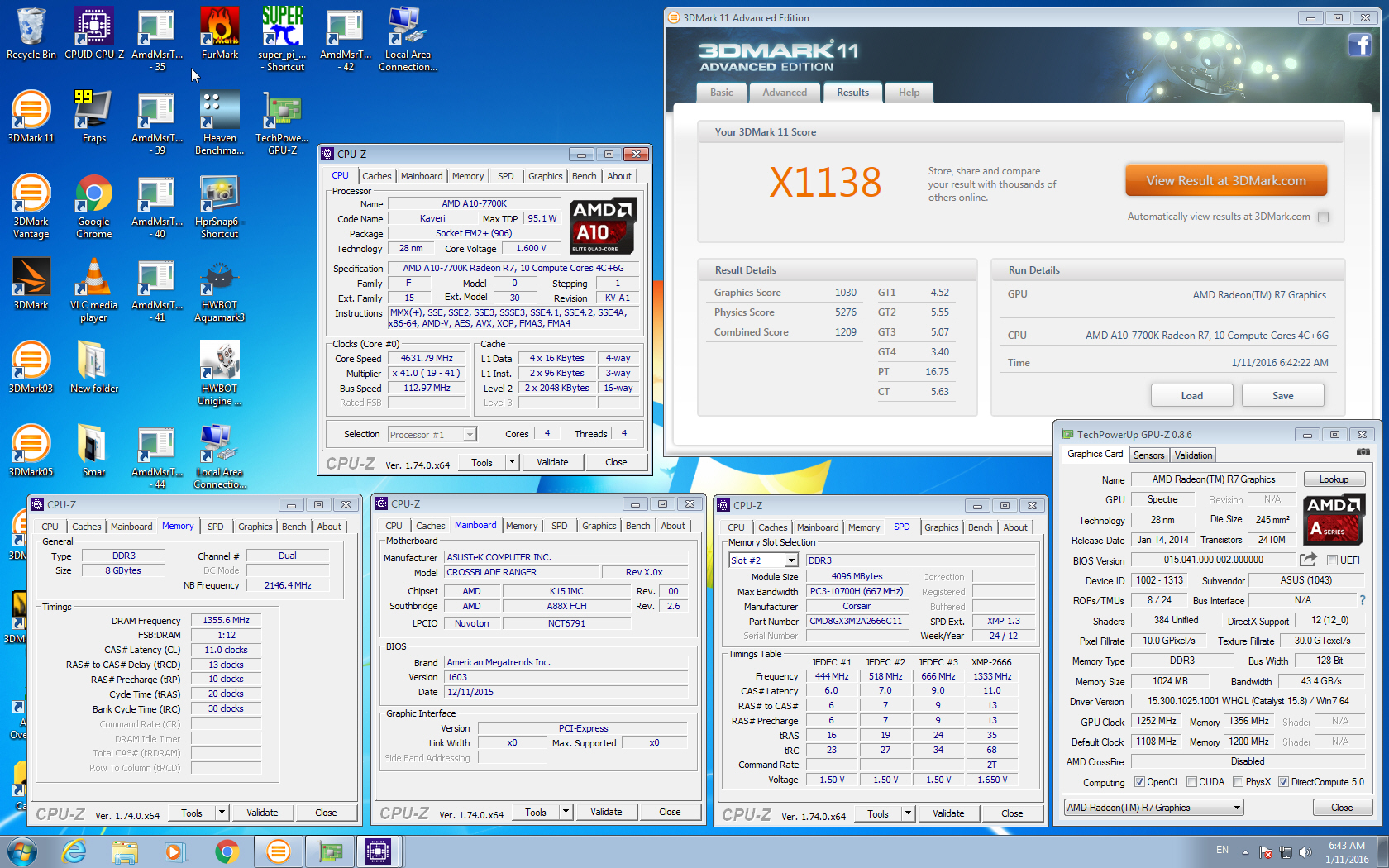1389x868 pixels.
Task: Toggle CUDA checkbox in GPU-Z
Action: click(1191, 782)
